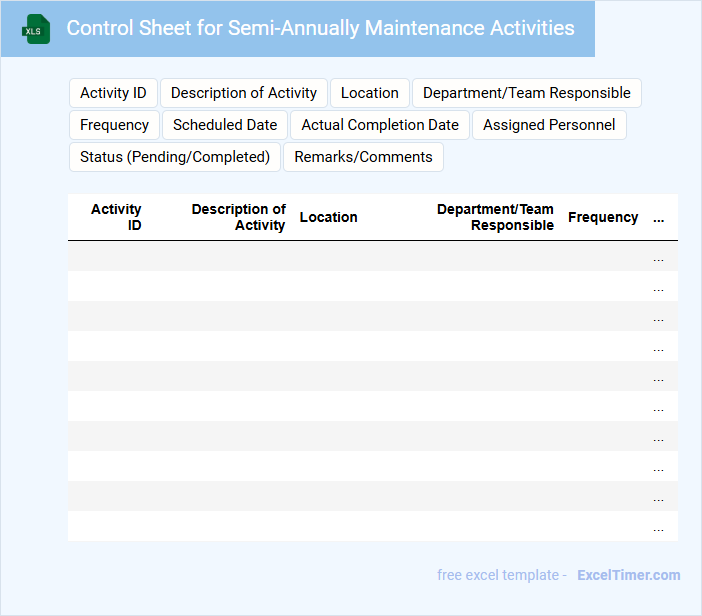Expand the ellipsis in the first table row
This screenshot has width=702, height=616.
coord(658,257)
